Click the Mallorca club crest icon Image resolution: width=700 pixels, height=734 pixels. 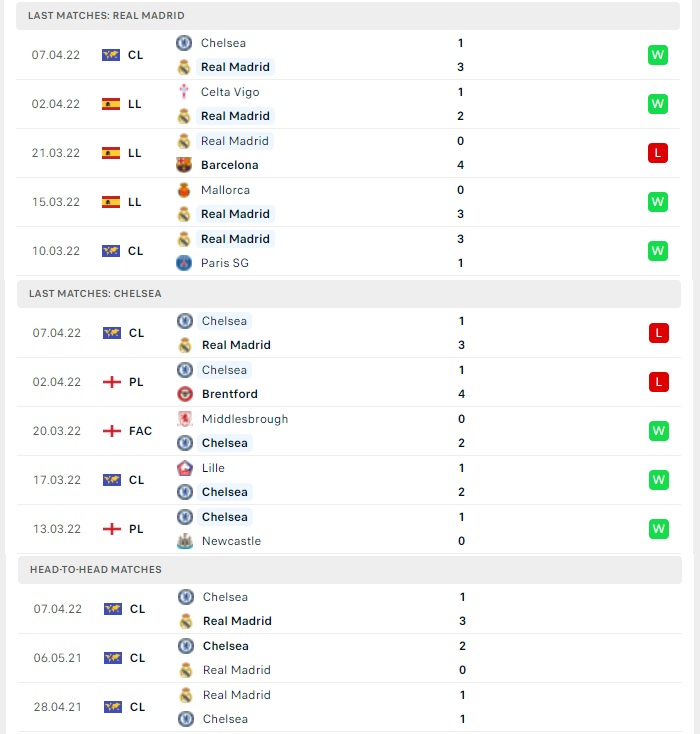click(184, 190)
